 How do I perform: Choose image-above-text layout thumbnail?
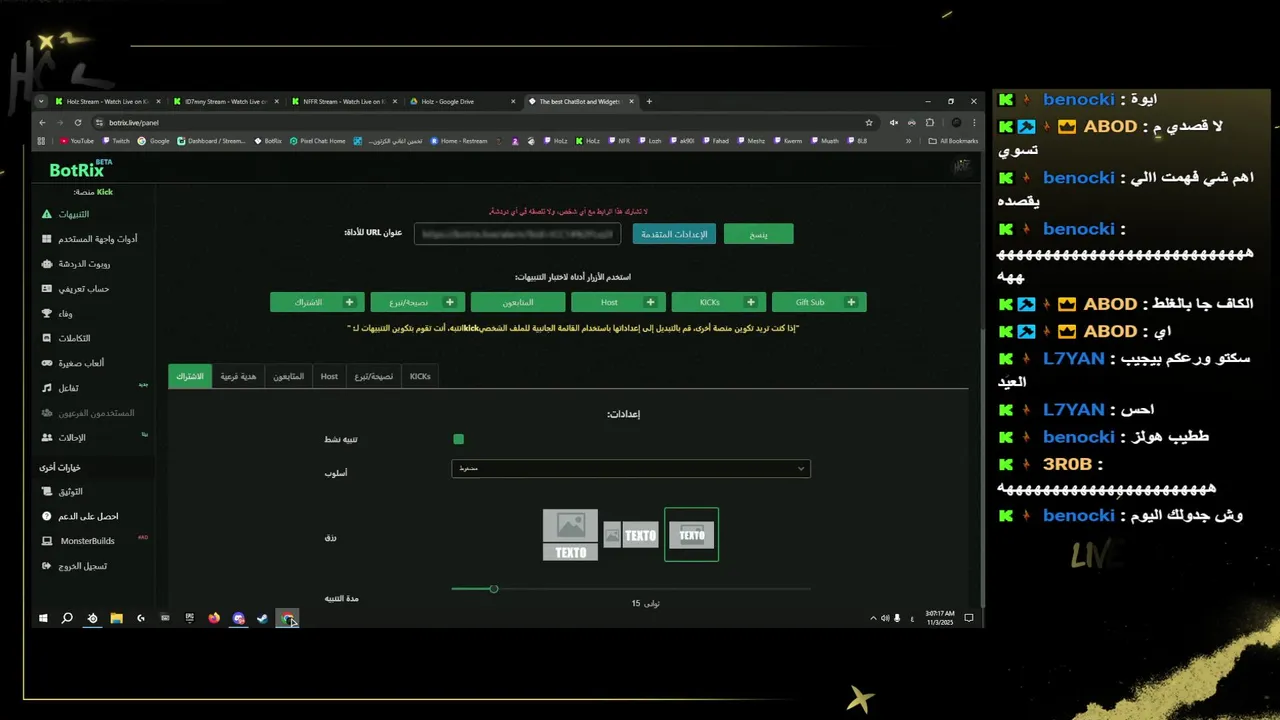(570, 535)
